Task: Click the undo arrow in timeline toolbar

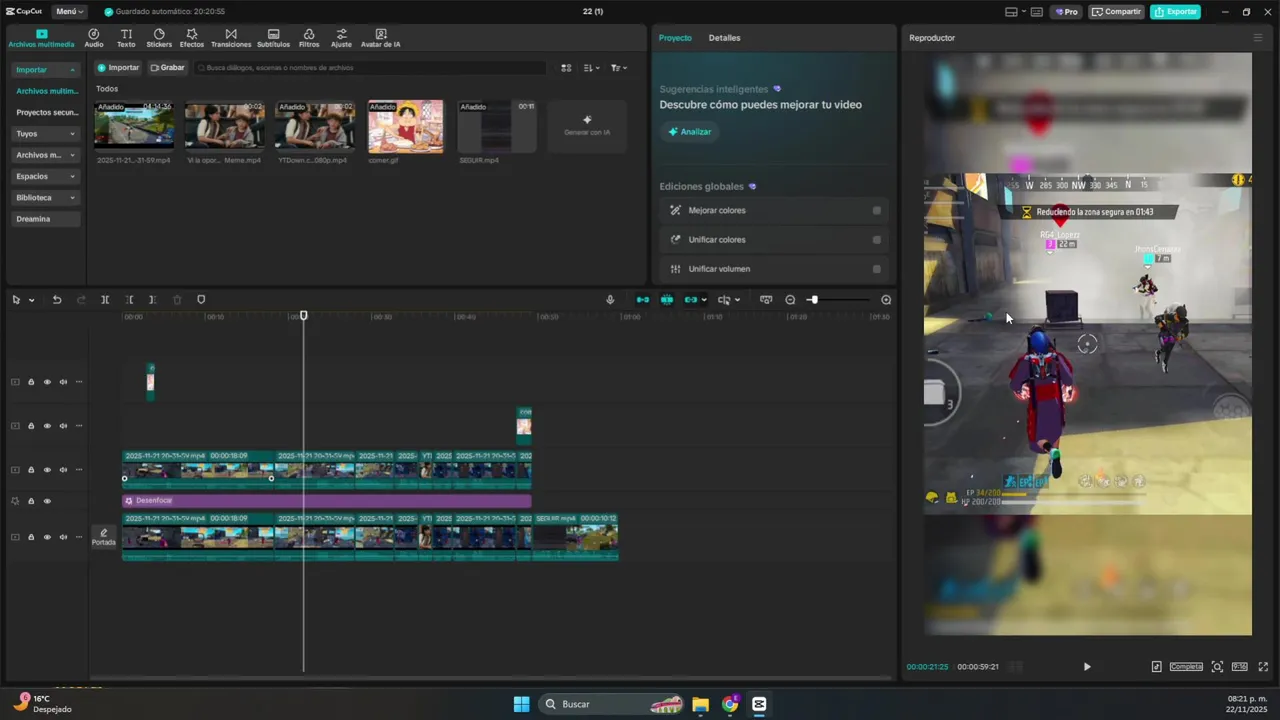Action: tap(57, 300)
